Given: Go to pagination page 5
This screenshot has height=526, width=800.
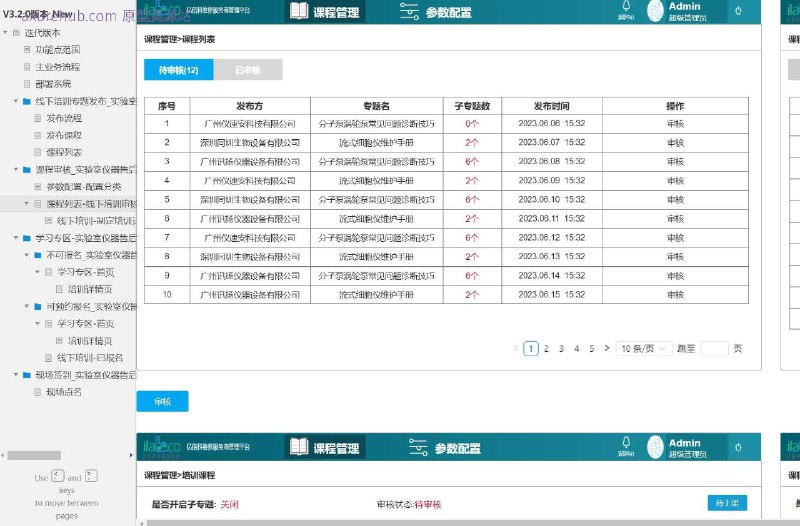Looking at the screenshot, I should 592,348.
